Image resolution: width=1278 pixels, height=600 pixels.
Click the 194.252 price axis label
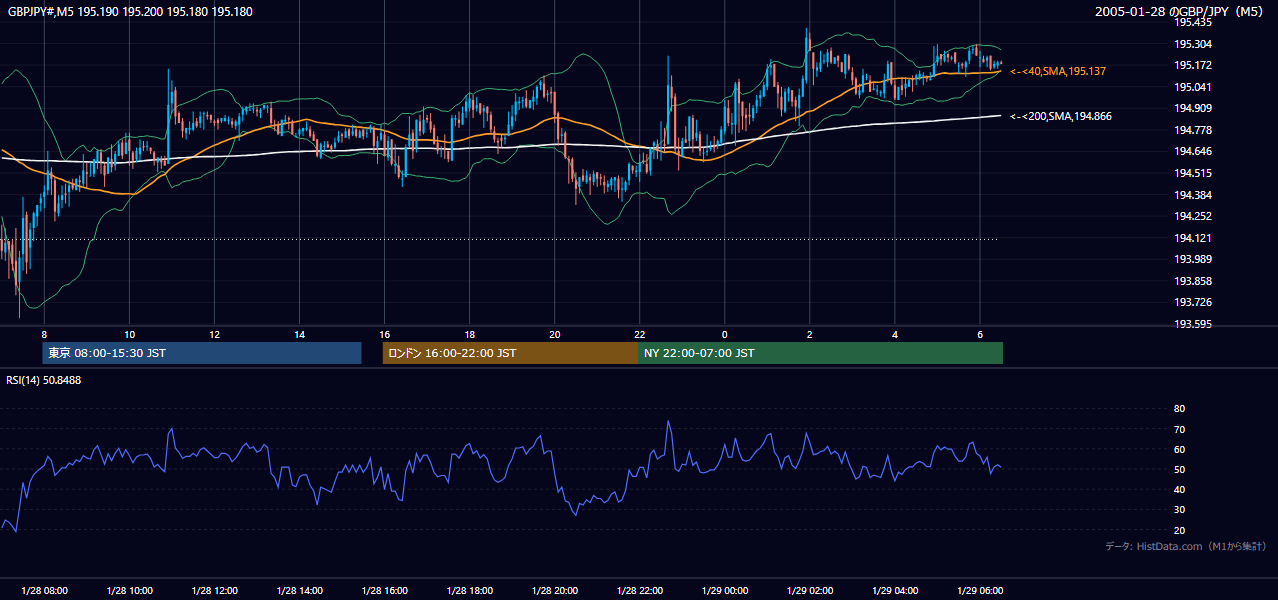click(1193, 216)
